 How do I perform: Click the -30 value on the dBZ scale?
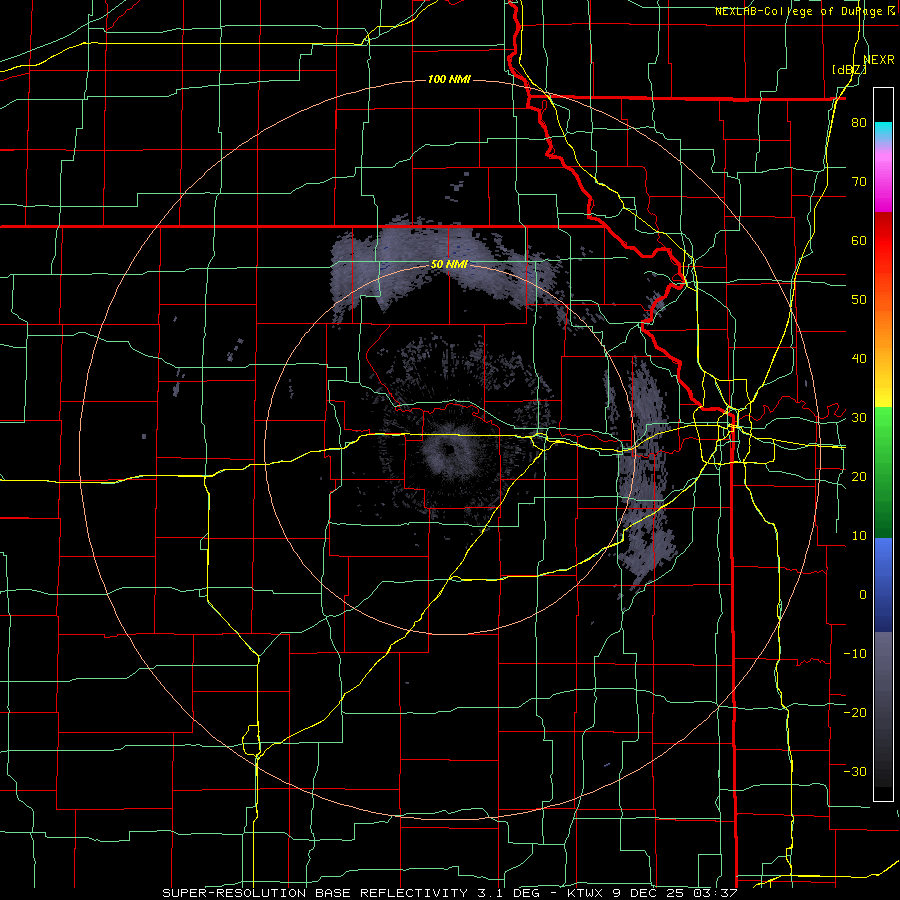(x=855, y=771)
